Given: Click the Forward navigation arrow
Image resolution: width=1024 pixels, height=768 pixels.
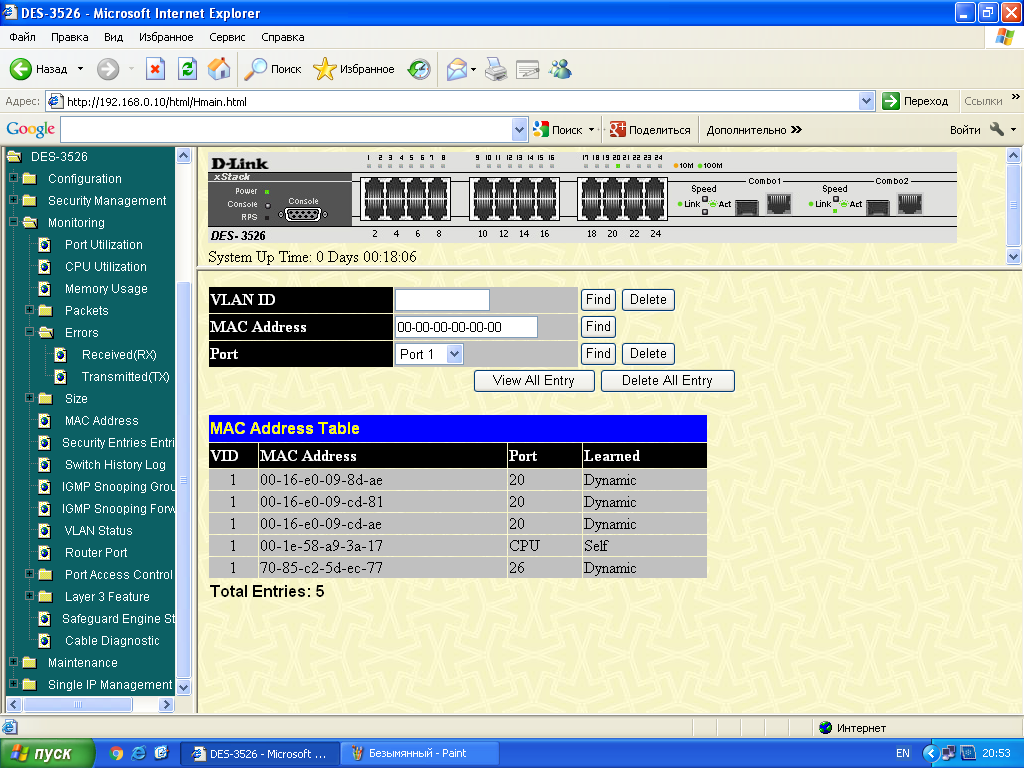Looking at the screenshot, I should (108, 69).
